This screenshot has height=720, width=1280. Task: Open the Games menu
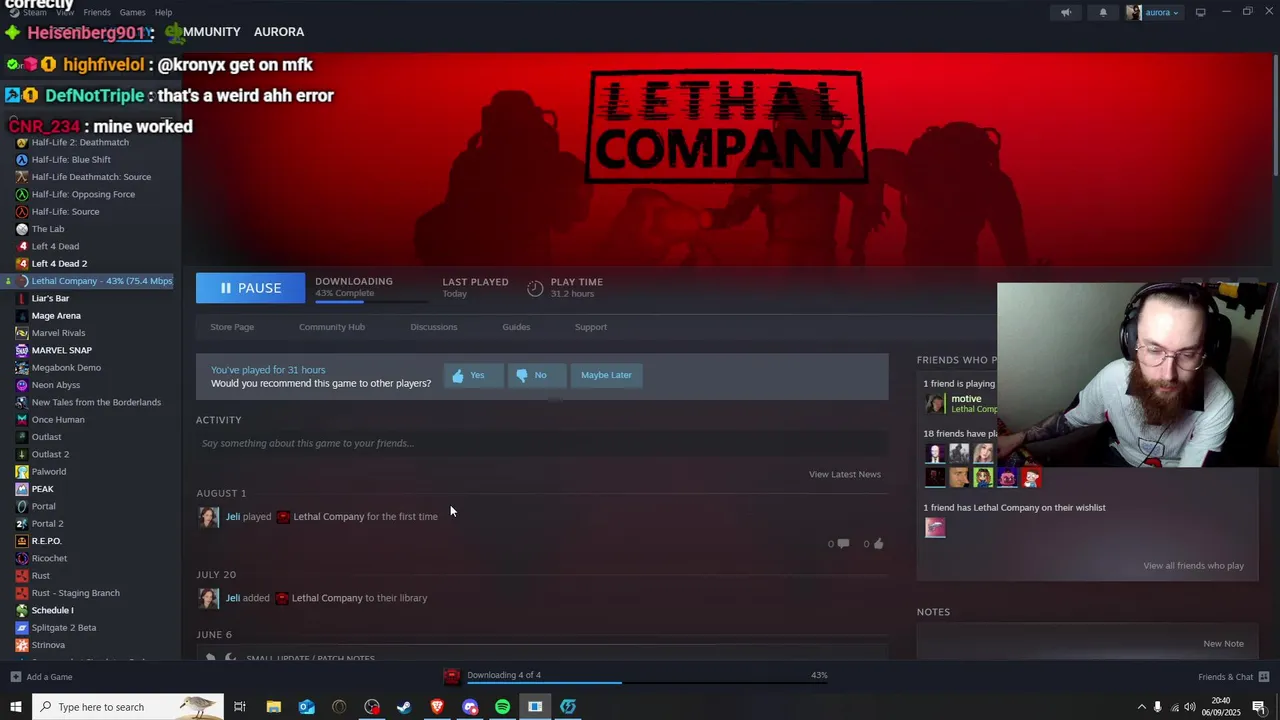pos(132,12)
